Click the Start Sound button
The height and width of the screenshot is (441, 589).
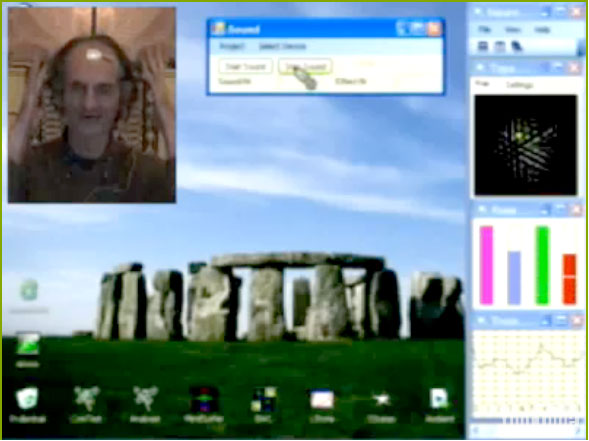[x=246, y=66]
